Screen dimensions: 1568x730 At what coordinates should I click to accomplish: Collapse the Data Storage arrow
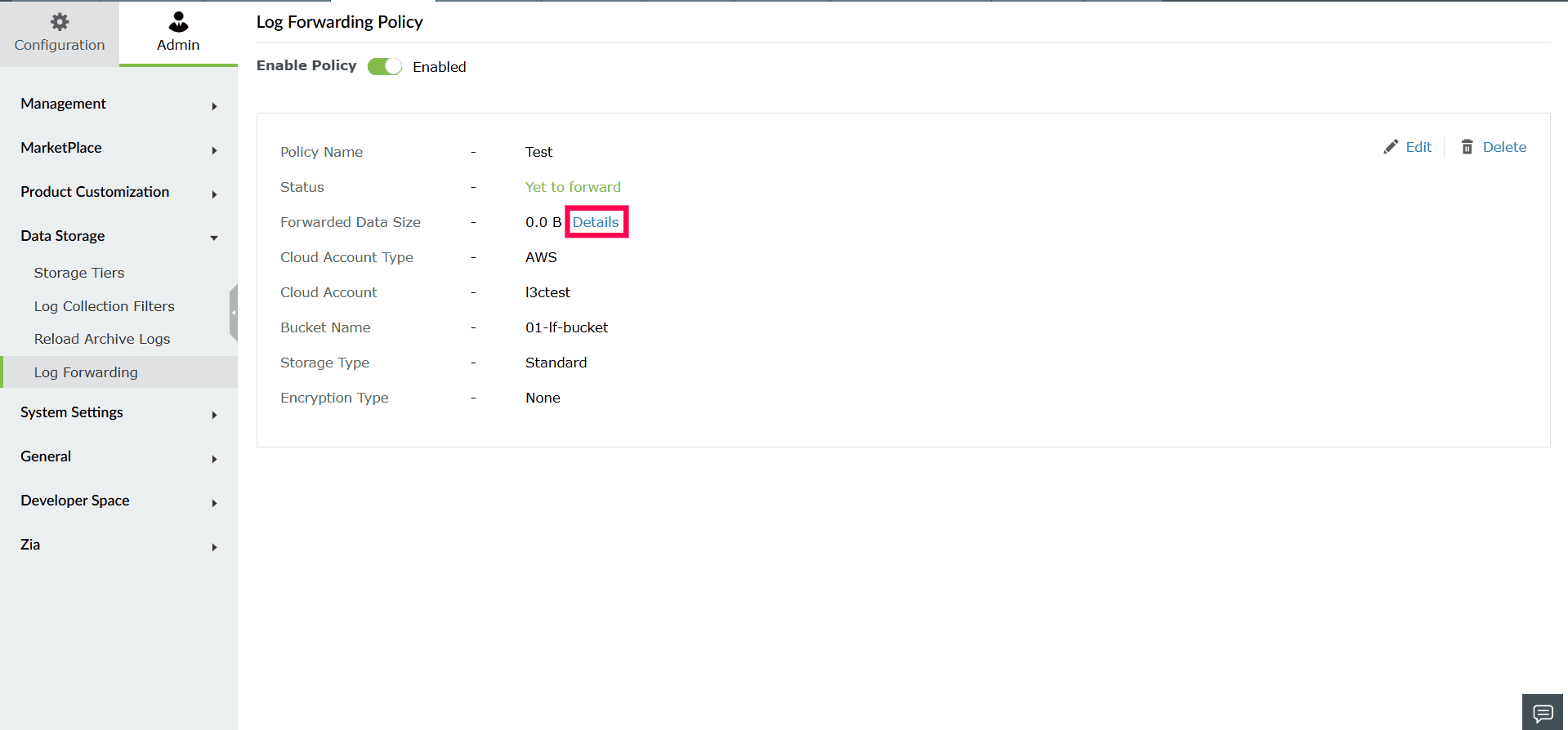point(214,238)
